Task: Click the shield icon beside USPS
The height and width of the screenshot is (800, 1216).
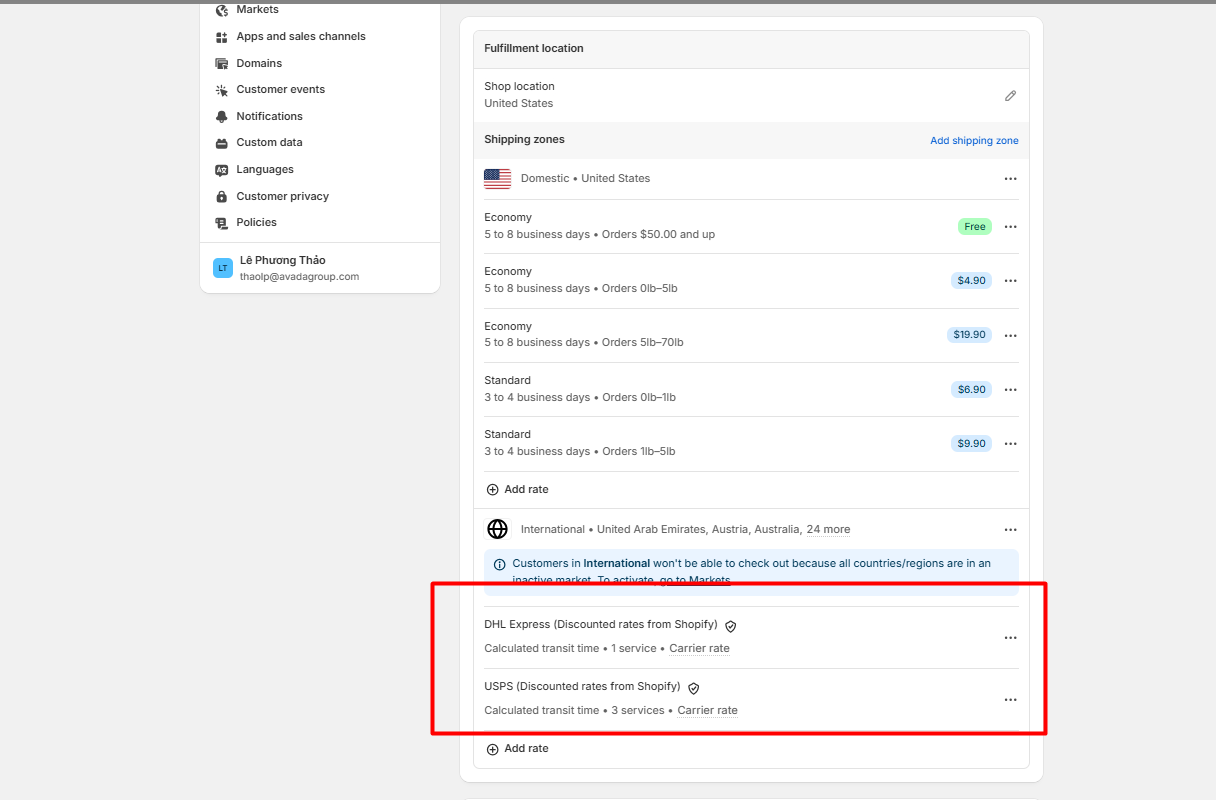Action: point(694,688)
